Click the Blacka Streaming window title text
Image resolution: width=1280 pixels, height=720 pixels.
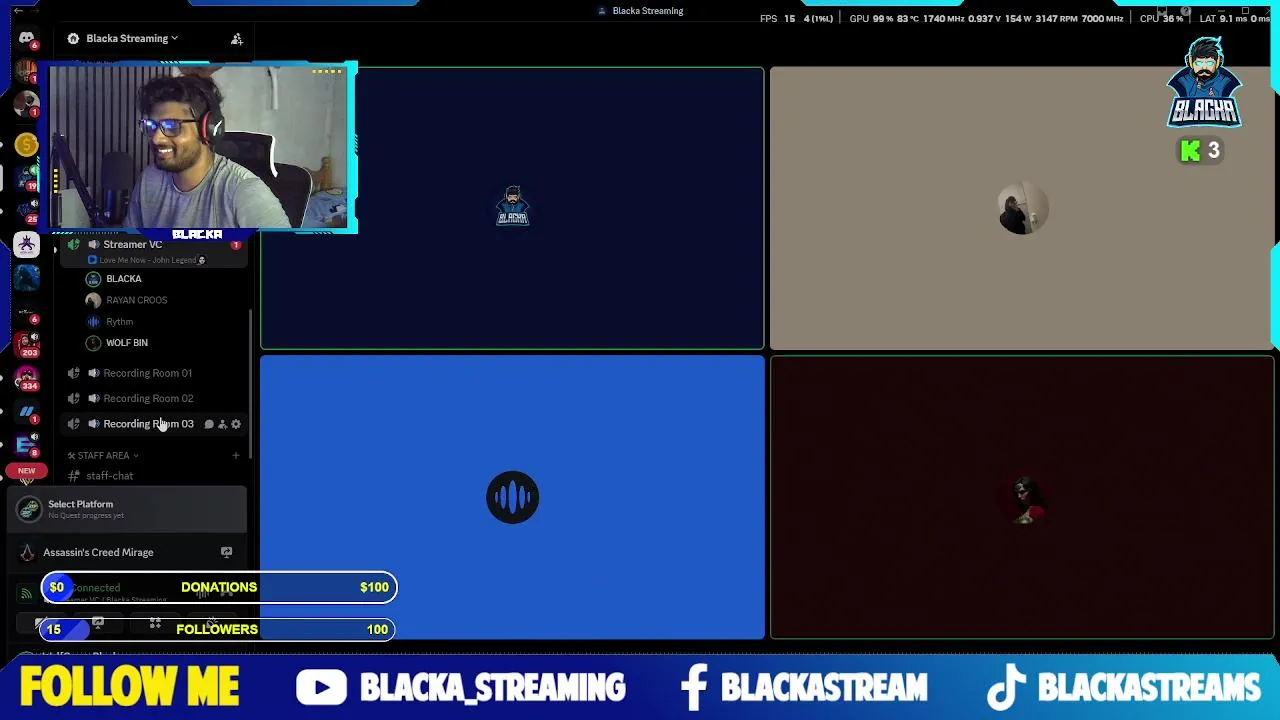tap(647, 11)
